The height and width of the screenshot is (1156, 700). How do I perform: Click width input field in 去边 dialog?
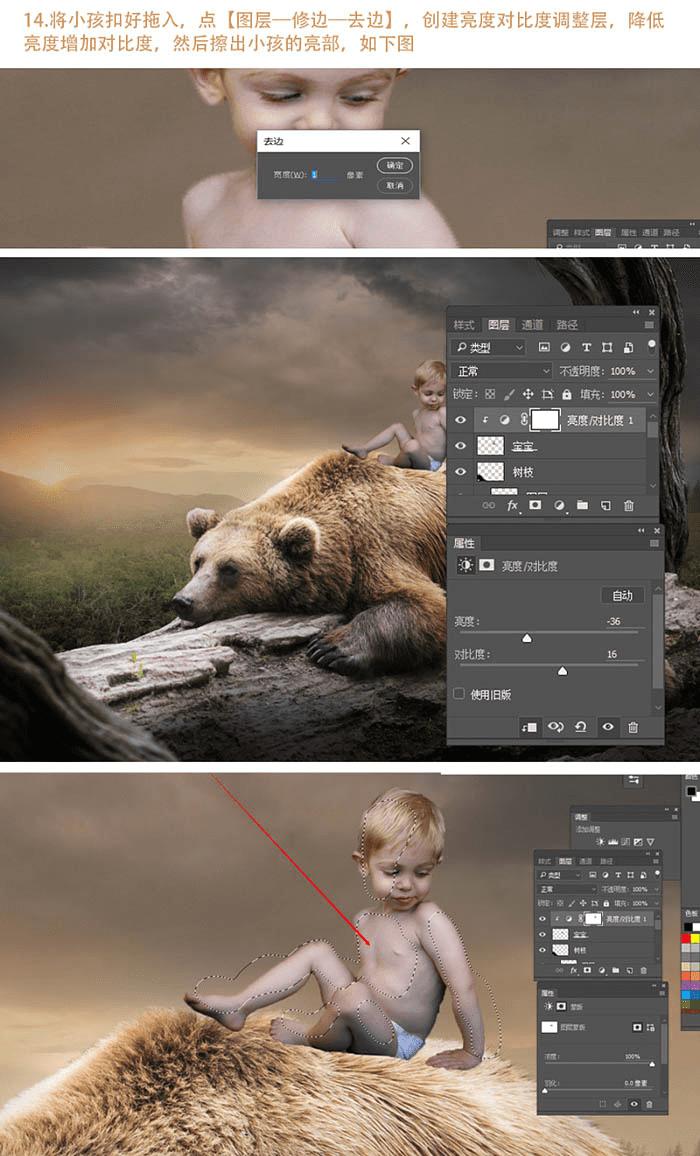(x=324, y=175)
